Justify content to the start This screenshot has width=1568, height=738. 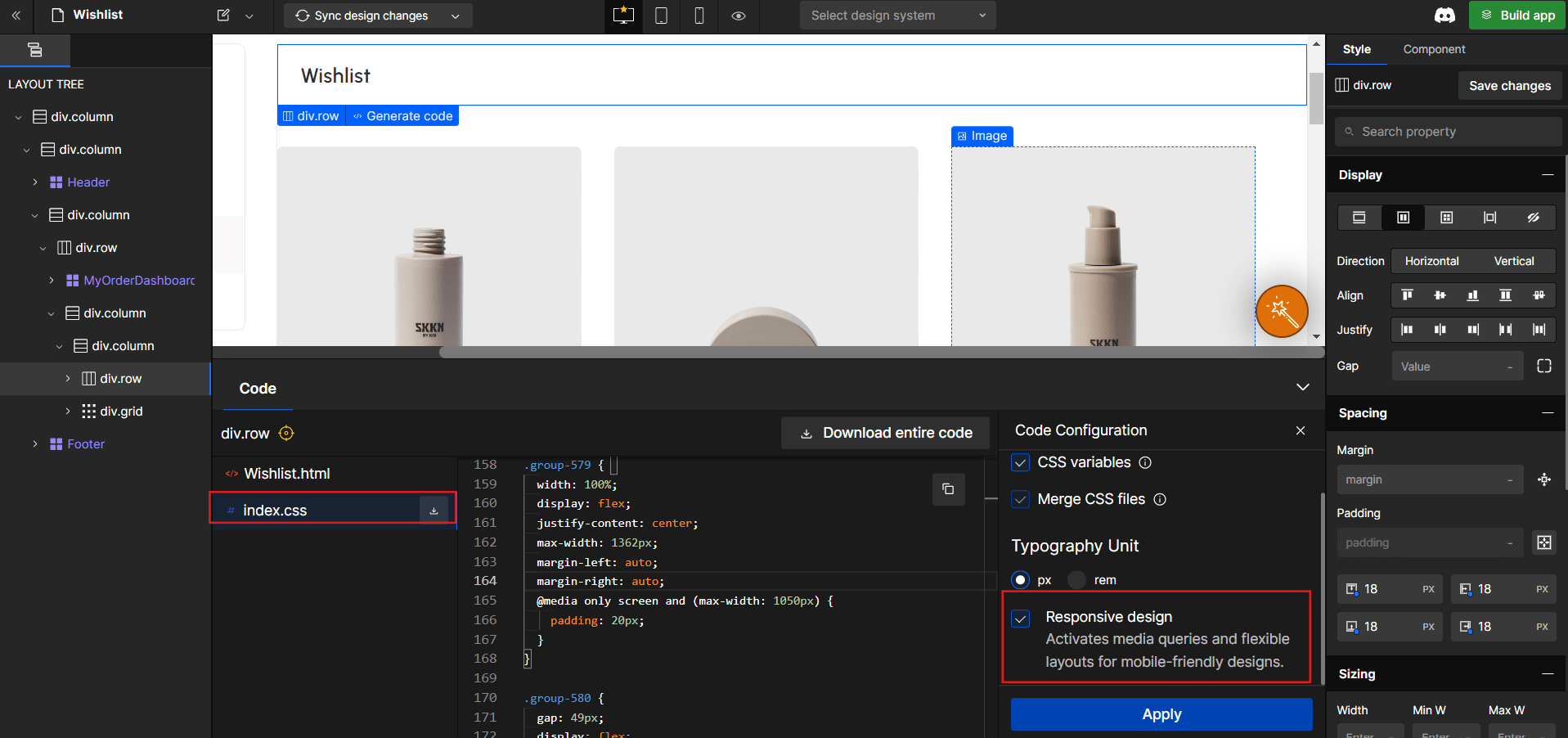coord(1408,330)
